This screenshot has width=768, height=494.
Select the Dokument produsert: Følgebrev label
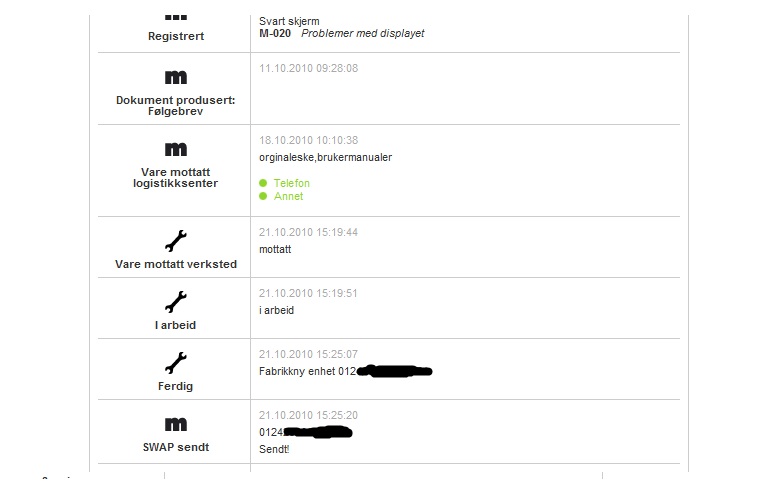click(176, 106)
